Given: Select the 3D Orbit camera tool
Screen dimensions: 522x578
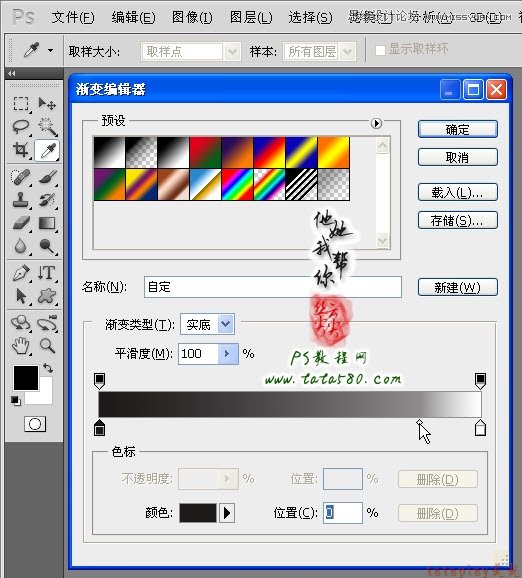Looking at the screenshot, I should click(x=48, y=323).
